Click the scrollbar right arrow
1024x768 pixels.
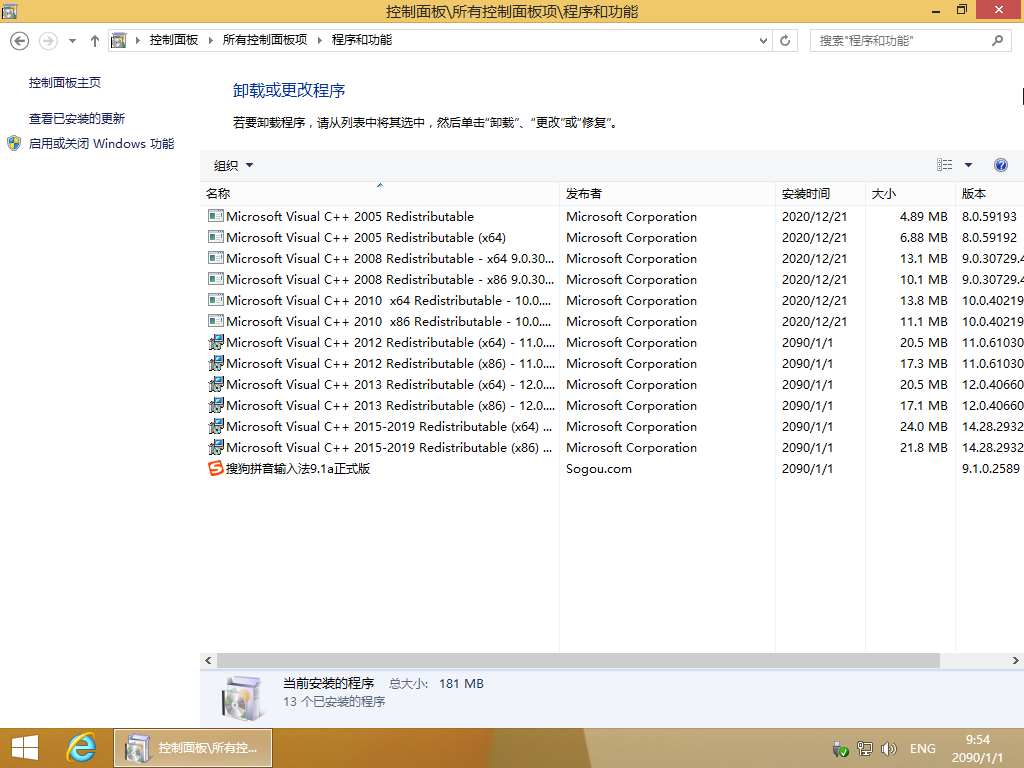click(x=1016, y=660)
